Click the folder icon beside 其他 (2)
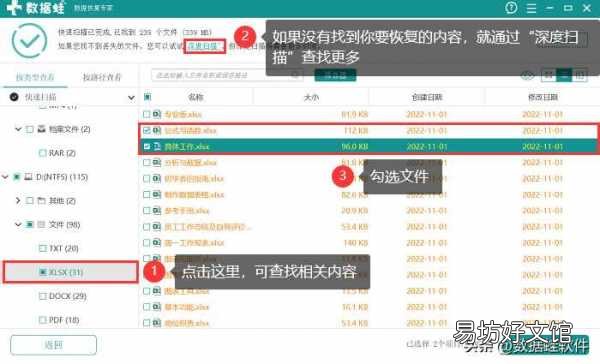This screenshot has height=364, width=600. [x=41, y=201]
